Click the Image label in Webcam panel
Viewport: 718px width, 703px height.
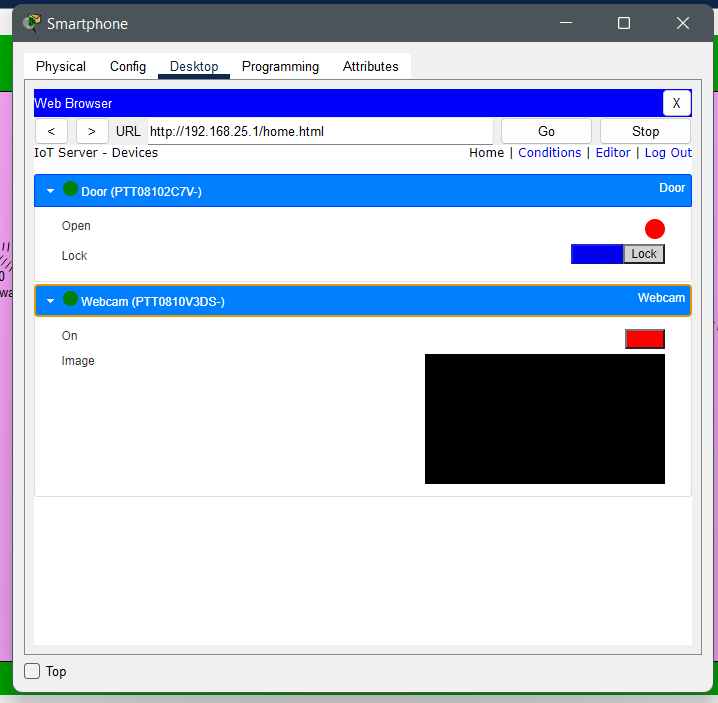[78, 361]
